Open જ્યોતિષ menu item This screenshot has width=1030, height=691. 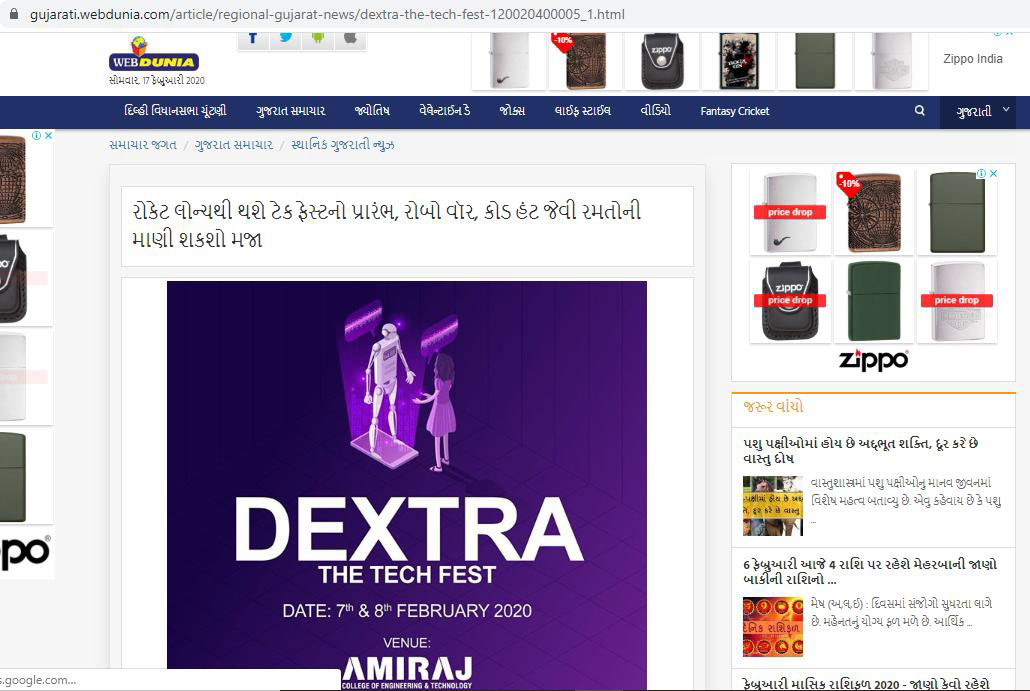(x=372, y=111)
